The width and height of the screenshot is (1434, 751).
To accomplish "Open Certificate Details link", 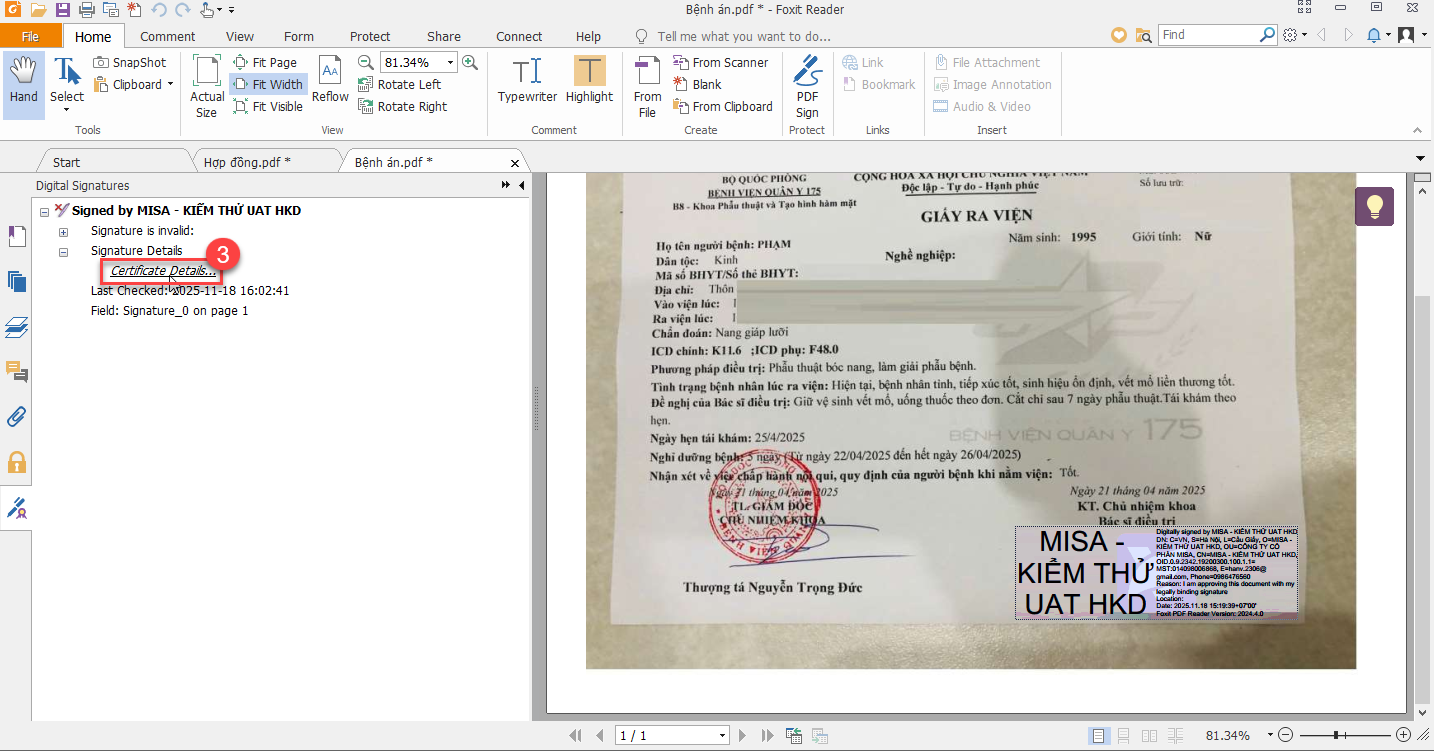I will (163, 270).
